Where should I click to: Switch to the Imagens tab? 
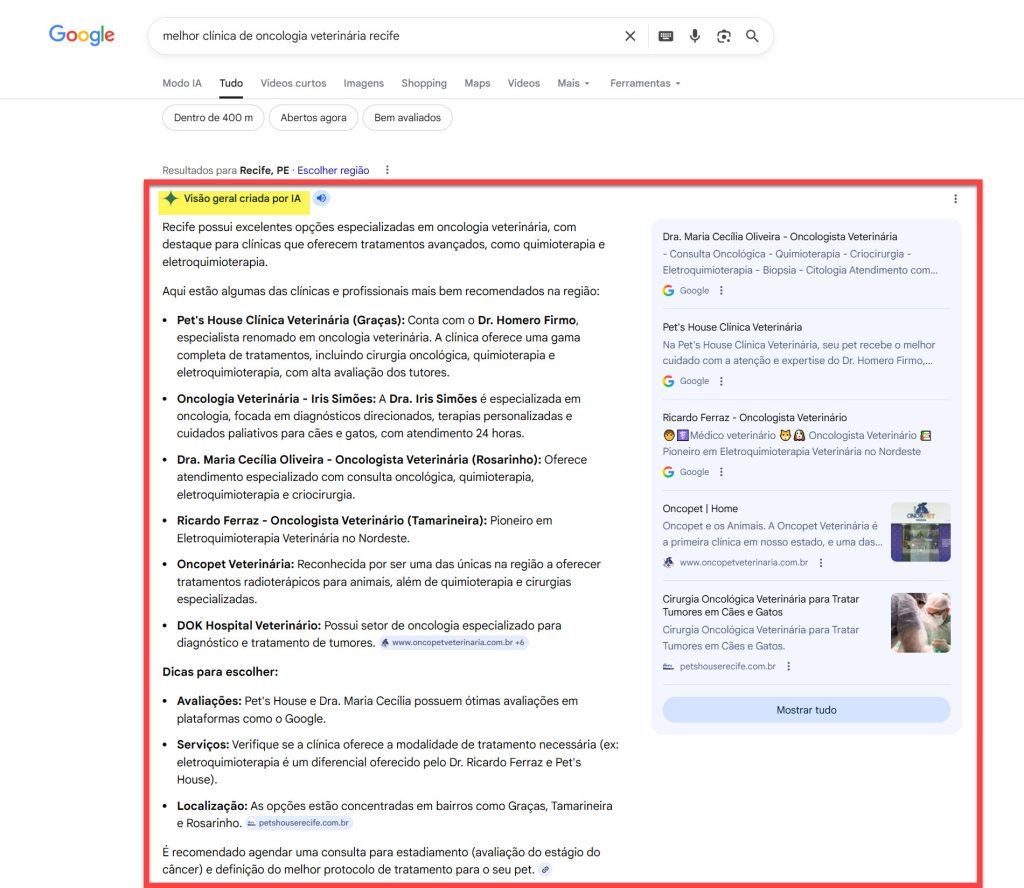[363, 83]
